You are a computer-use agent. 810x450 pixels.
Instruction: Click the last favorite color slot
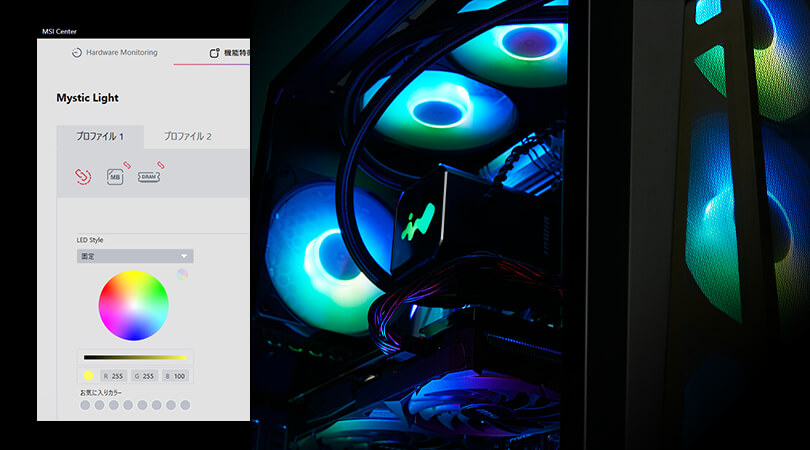(185, 405)
